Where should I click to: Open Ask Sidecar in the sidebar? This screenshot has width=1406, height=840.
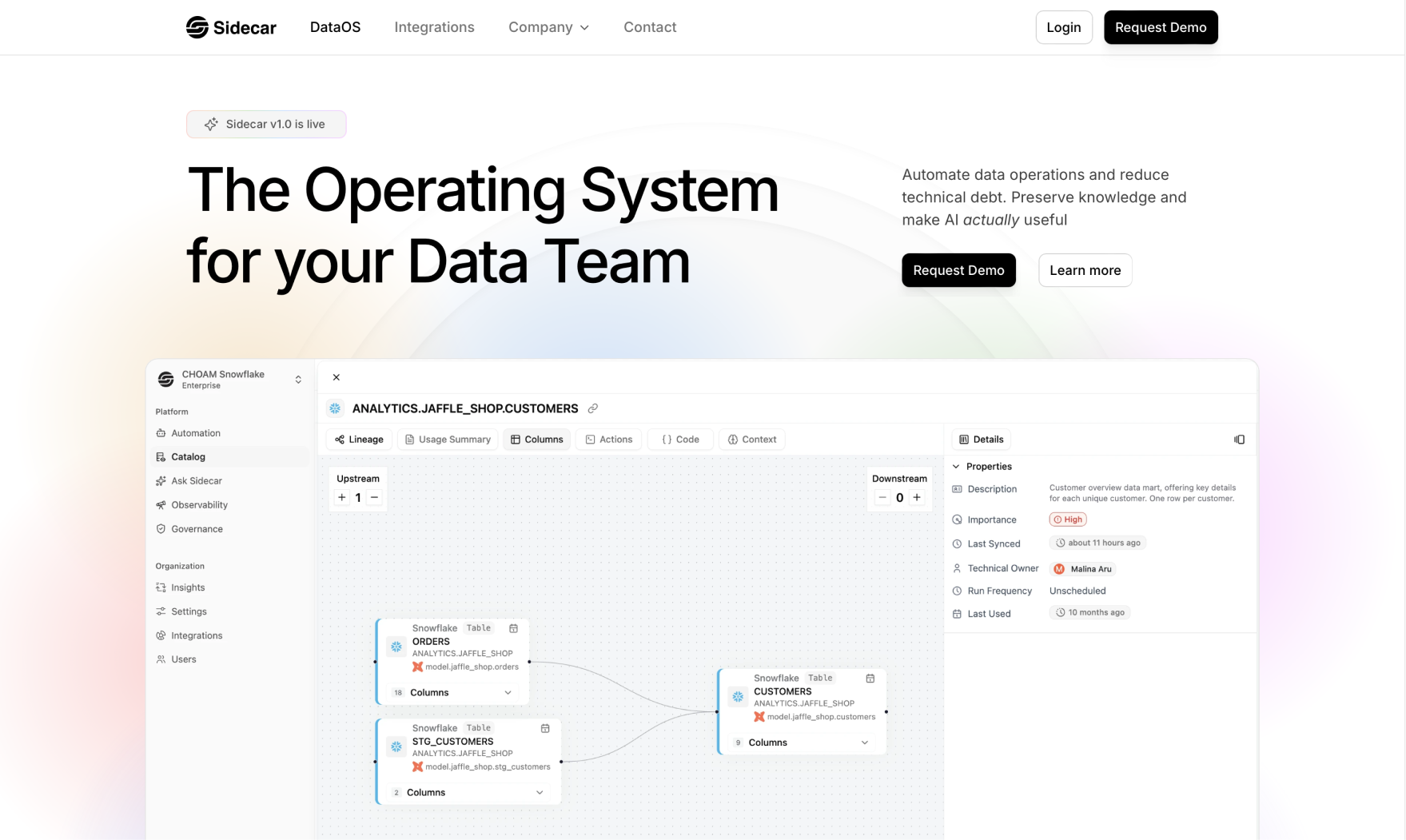coord(196,481)
